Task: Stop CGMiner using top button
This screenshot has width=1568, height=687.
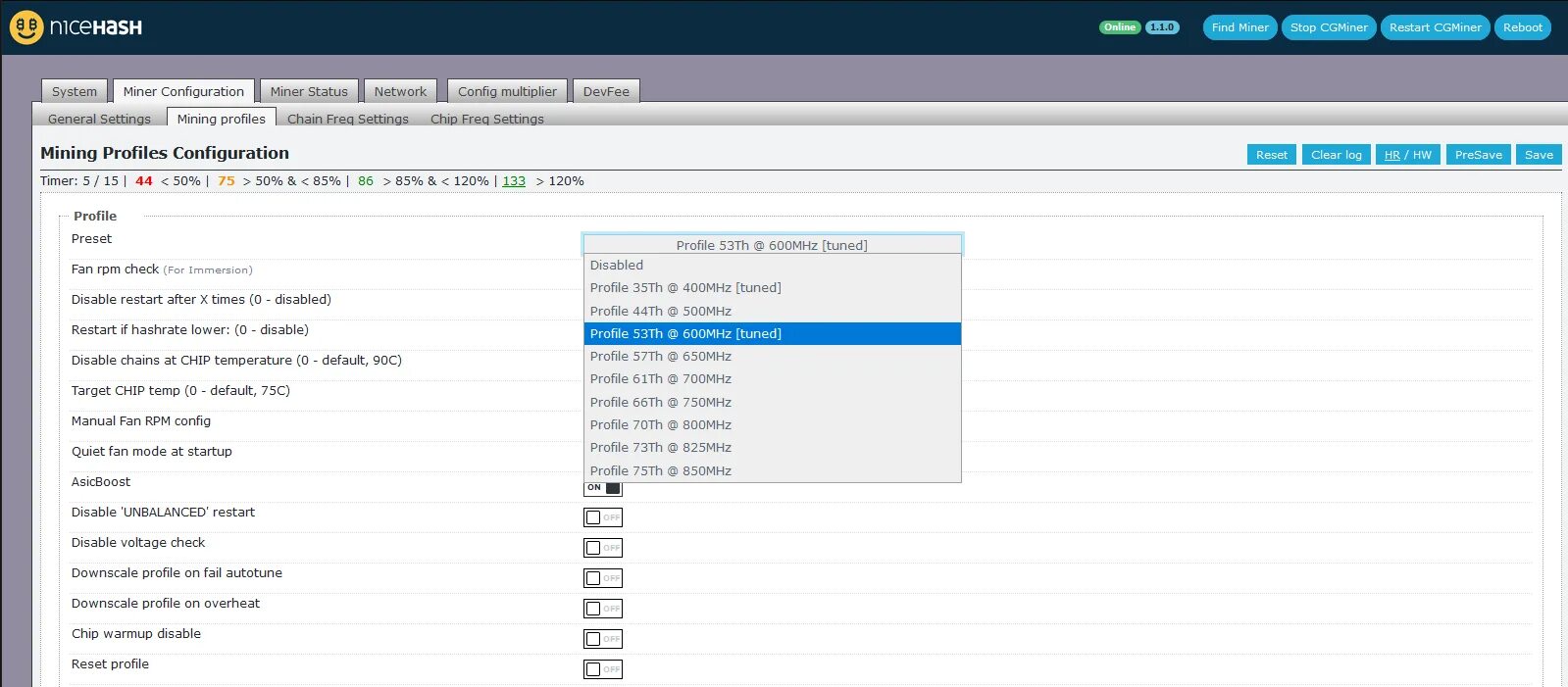Action: pyautogui.click(x=1329, y=27)
